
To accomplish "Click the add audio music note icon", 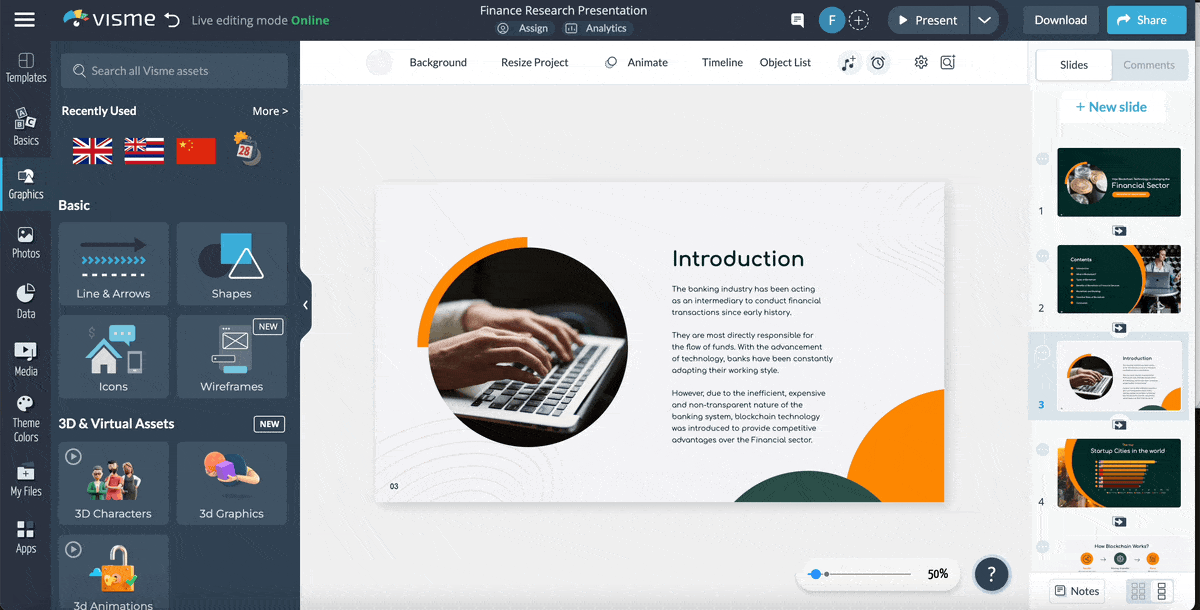I will [x=848, y=63].
